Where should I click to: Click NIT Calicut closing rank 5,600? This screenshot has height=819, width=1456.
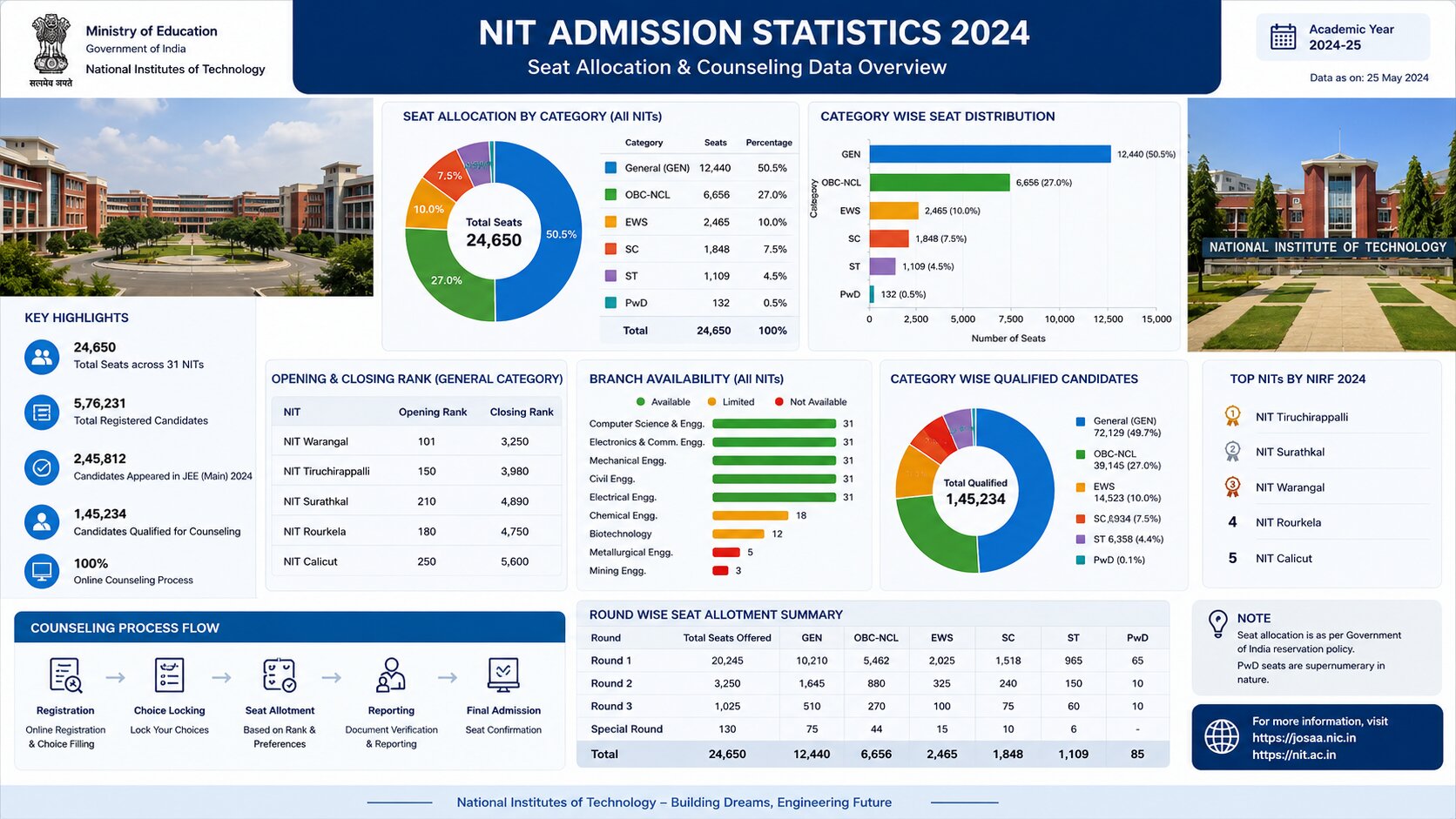515,561
